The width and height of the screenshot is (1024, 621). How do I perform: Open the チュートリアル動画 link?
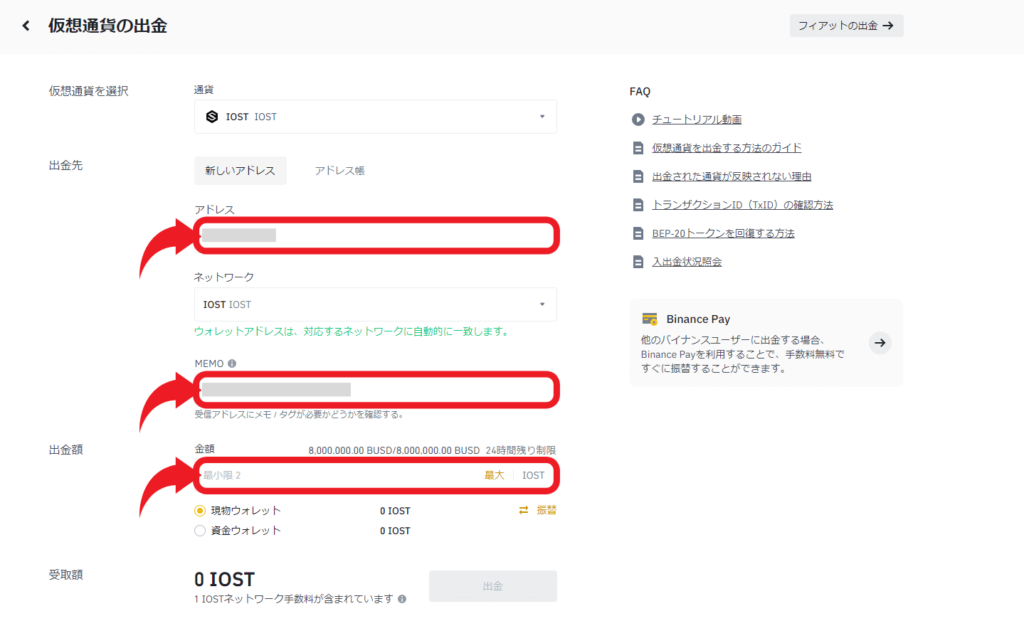pyautogui.click(x=697, y=119)
